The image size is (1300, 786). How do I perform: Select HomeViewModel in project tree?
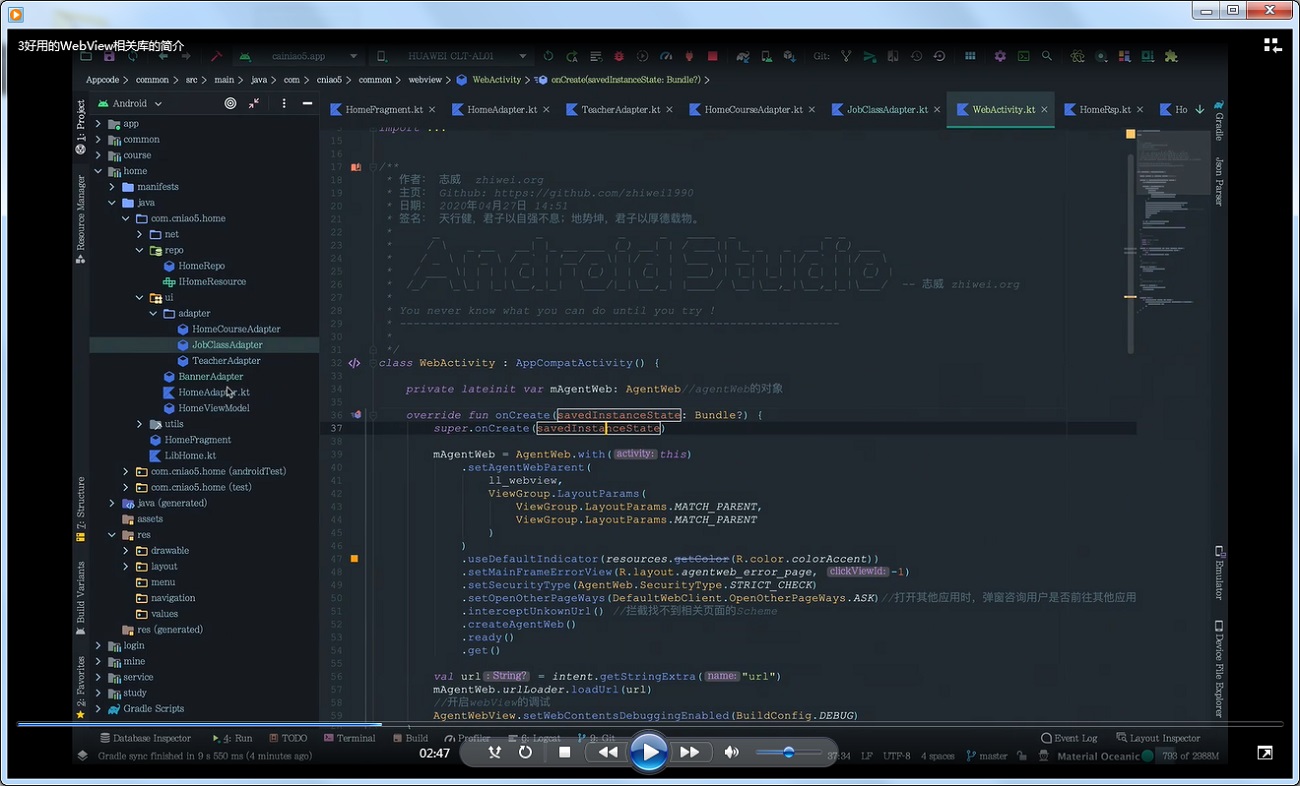pos(206,408)
